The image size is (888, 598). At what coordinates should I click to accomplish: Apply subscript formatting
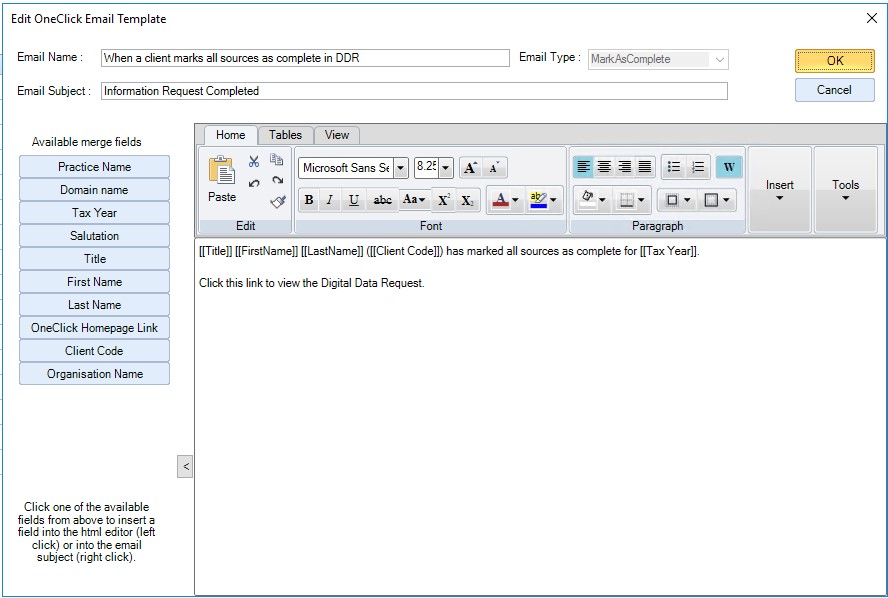point(467,200)
